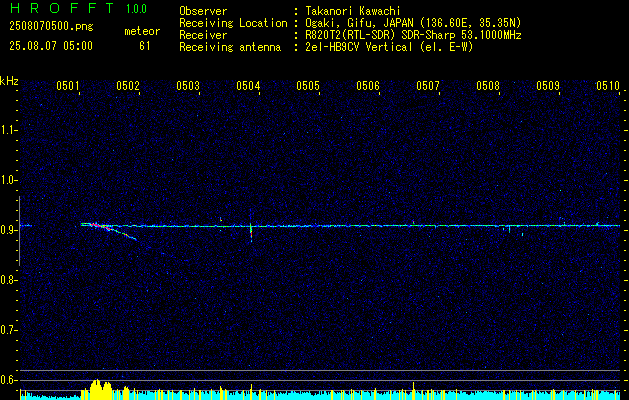Click the meteor count 61

[x=144, y=46]
